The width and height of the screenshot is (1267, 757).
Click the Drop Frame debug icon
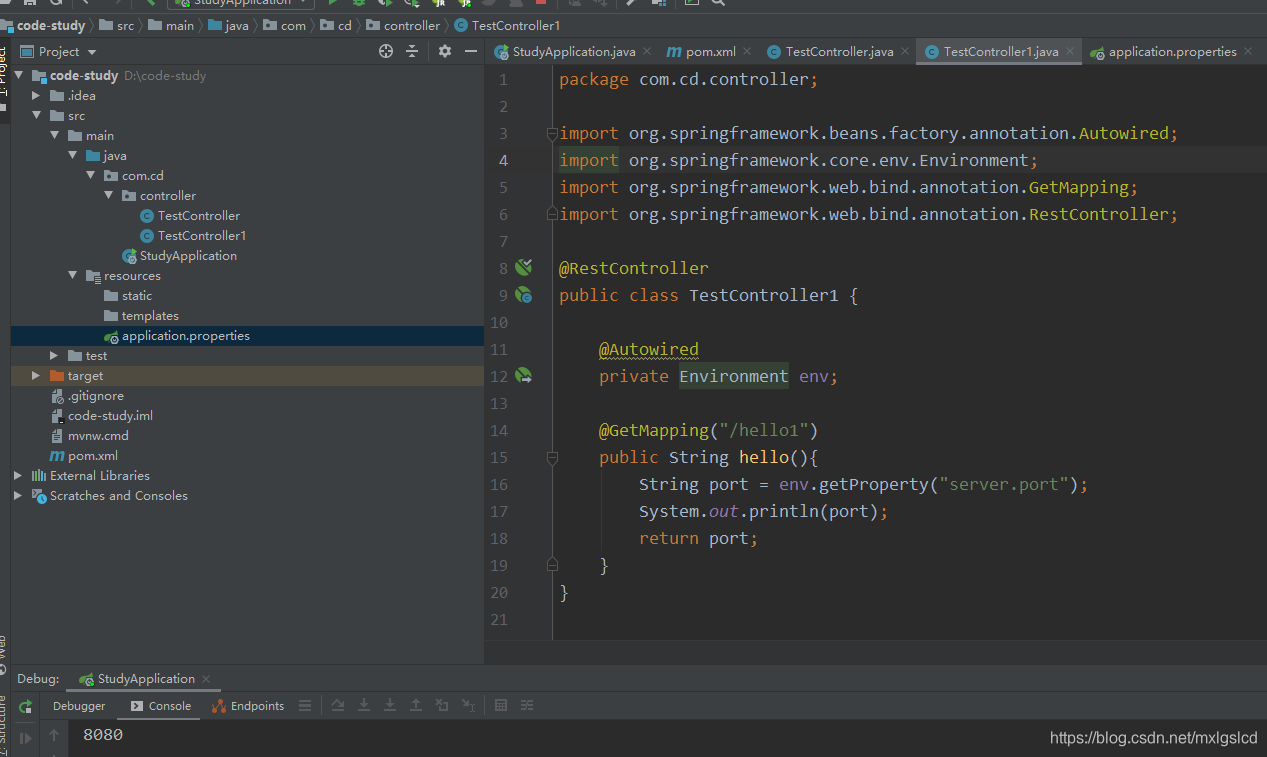point(442,706)
